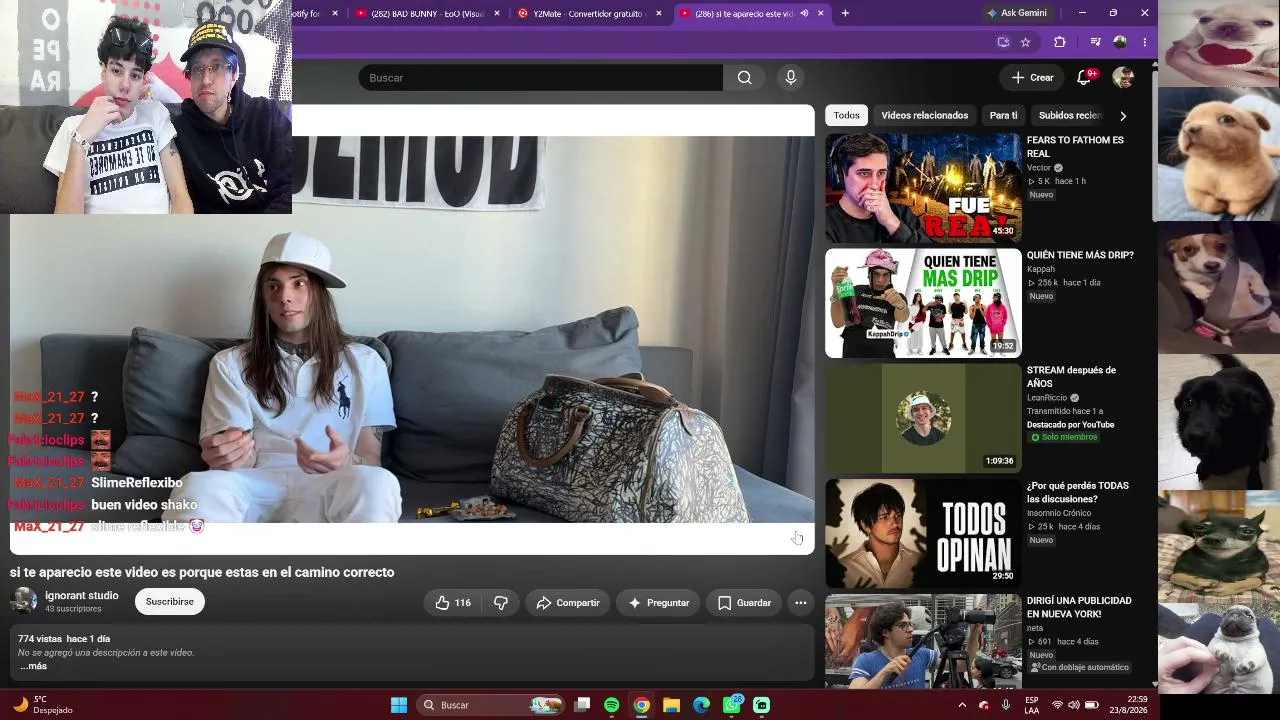Open the New York publicidad video thumbnail
Screen dimensions: 1280x720
coord(923,641)
